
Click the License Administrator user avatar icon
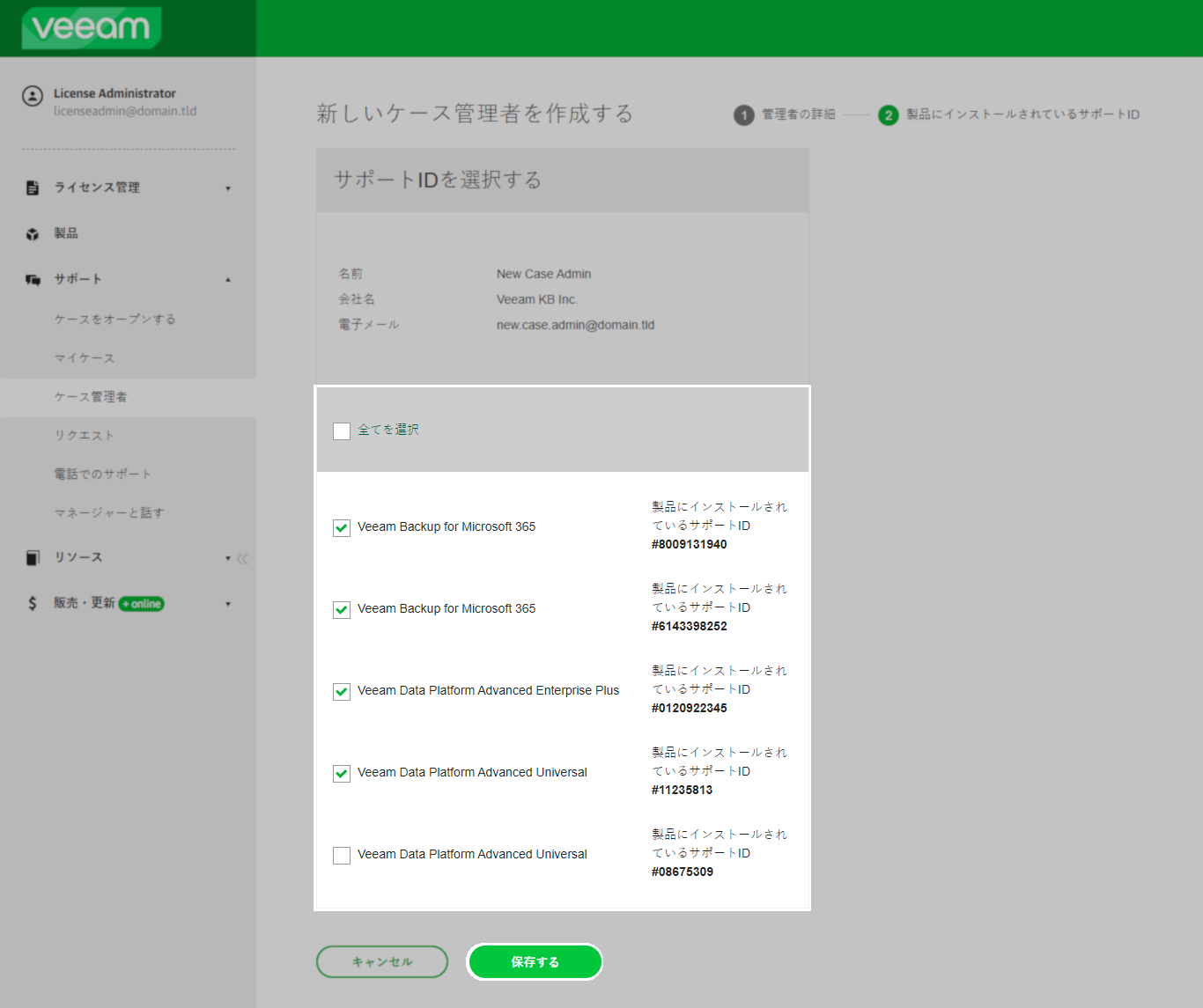[33, 96]
